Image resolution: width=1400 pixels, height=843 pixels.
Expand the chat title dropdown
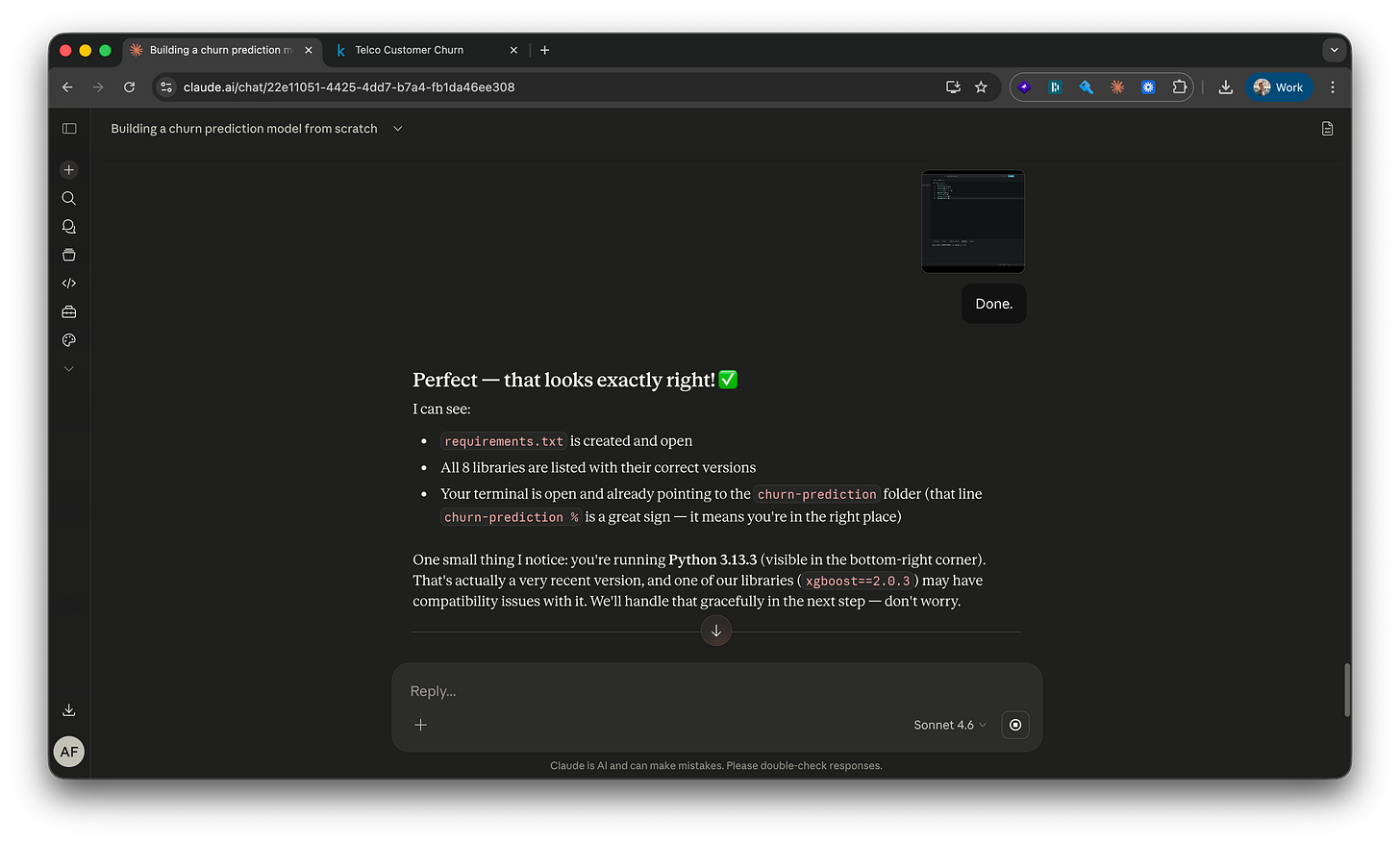tap(397, 128)
